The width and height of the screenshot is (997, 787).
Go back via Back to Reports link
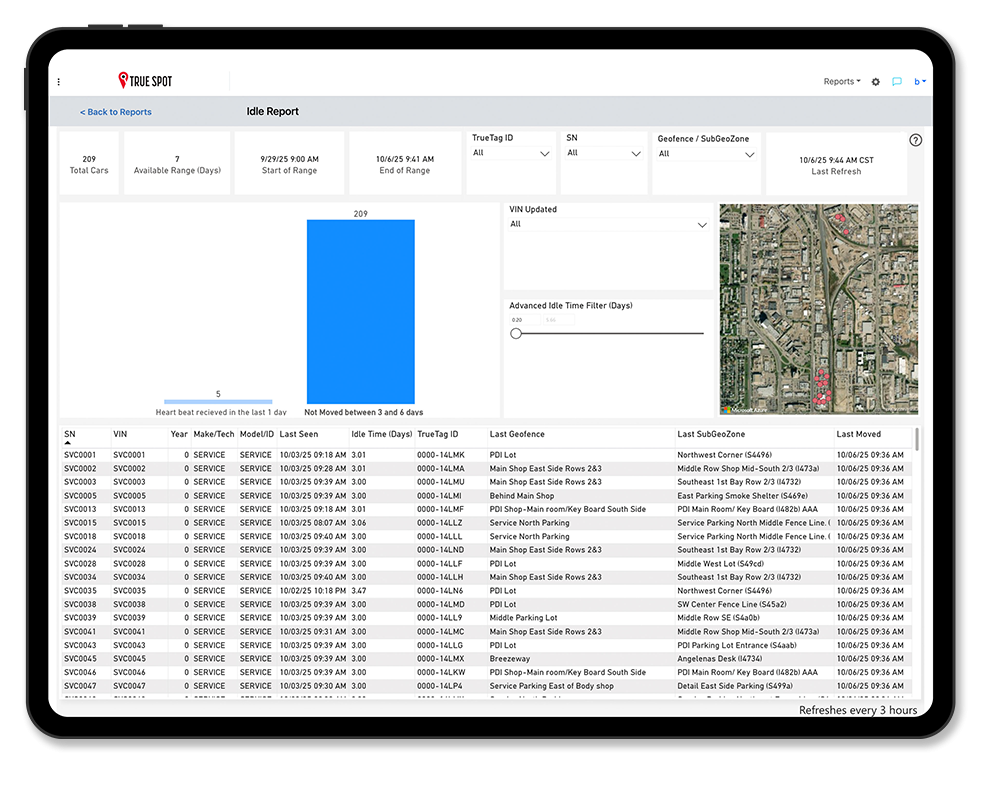(x=116, y=112)
